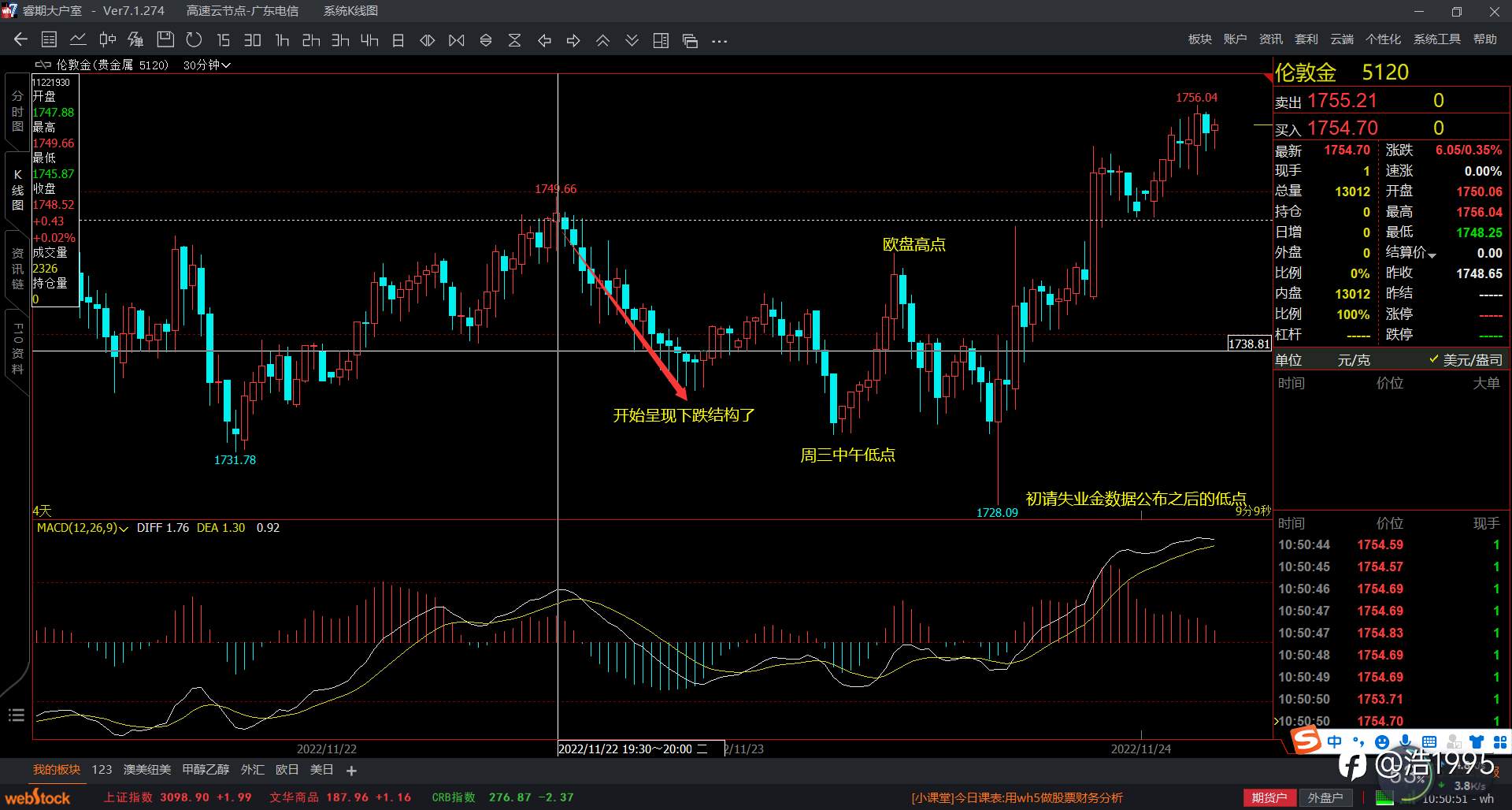Select the 4h period icon

coord(369,39)
